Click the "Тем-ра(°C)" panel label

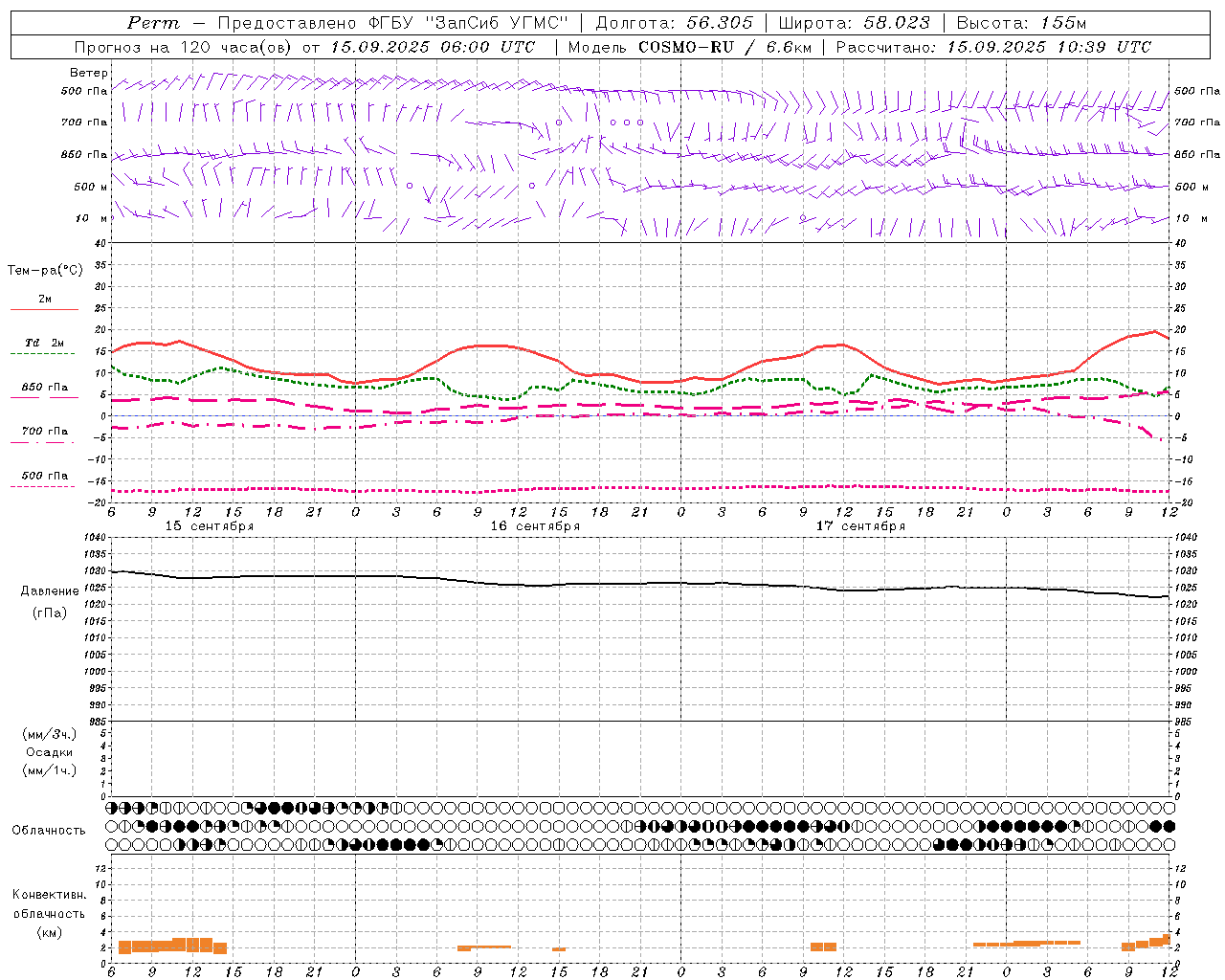click(x=45, y=271)
